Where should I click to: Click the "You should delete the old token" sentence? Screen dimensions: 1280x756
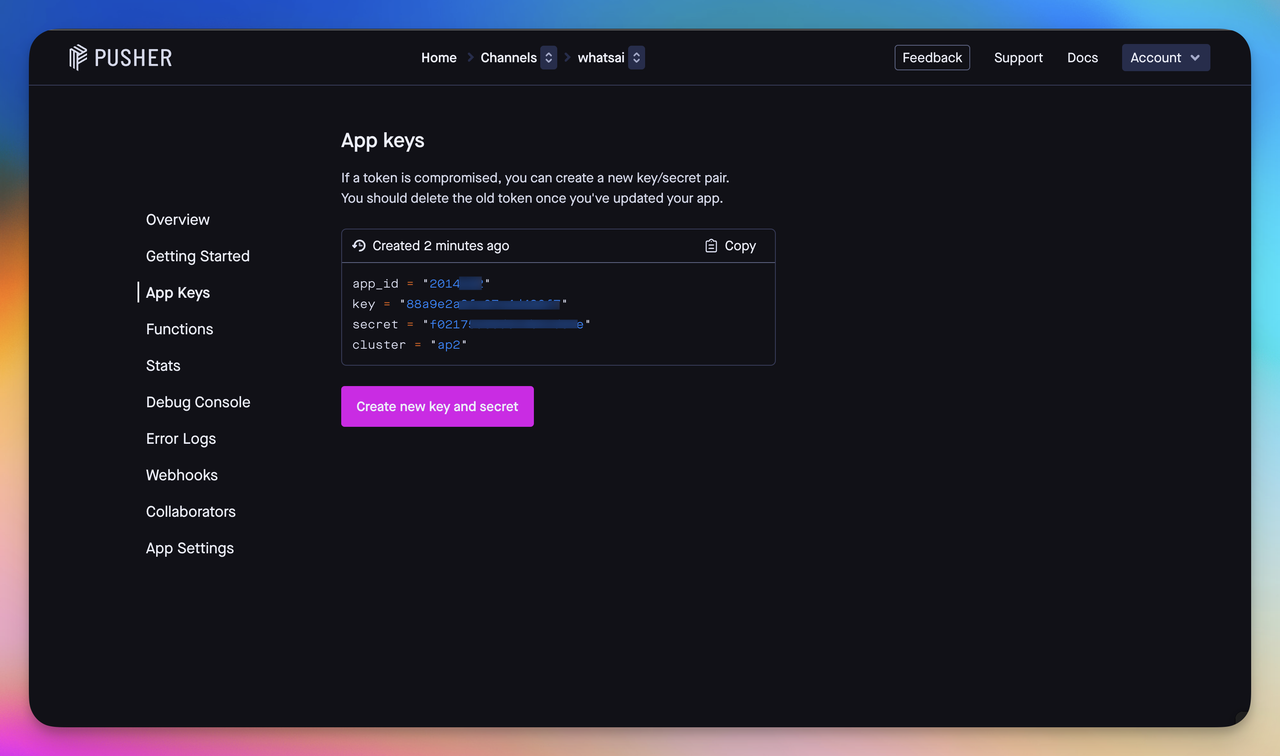[532, 198]
